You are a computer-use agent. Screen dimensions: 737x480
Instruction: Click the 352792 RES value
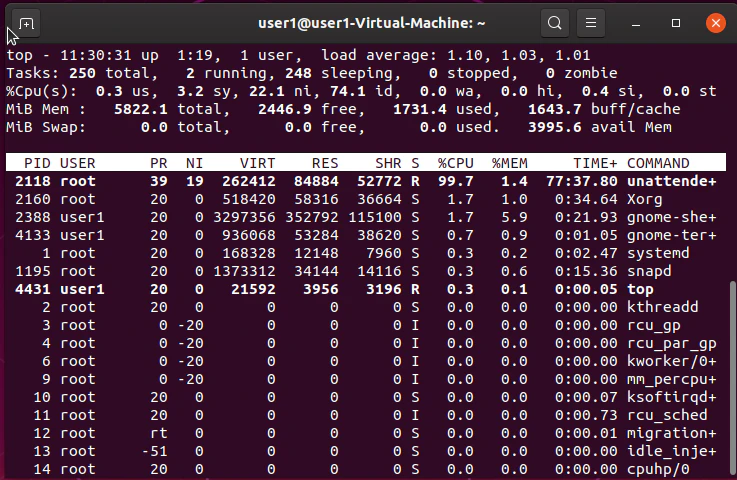pyautogui.click(x=312, y=217)
